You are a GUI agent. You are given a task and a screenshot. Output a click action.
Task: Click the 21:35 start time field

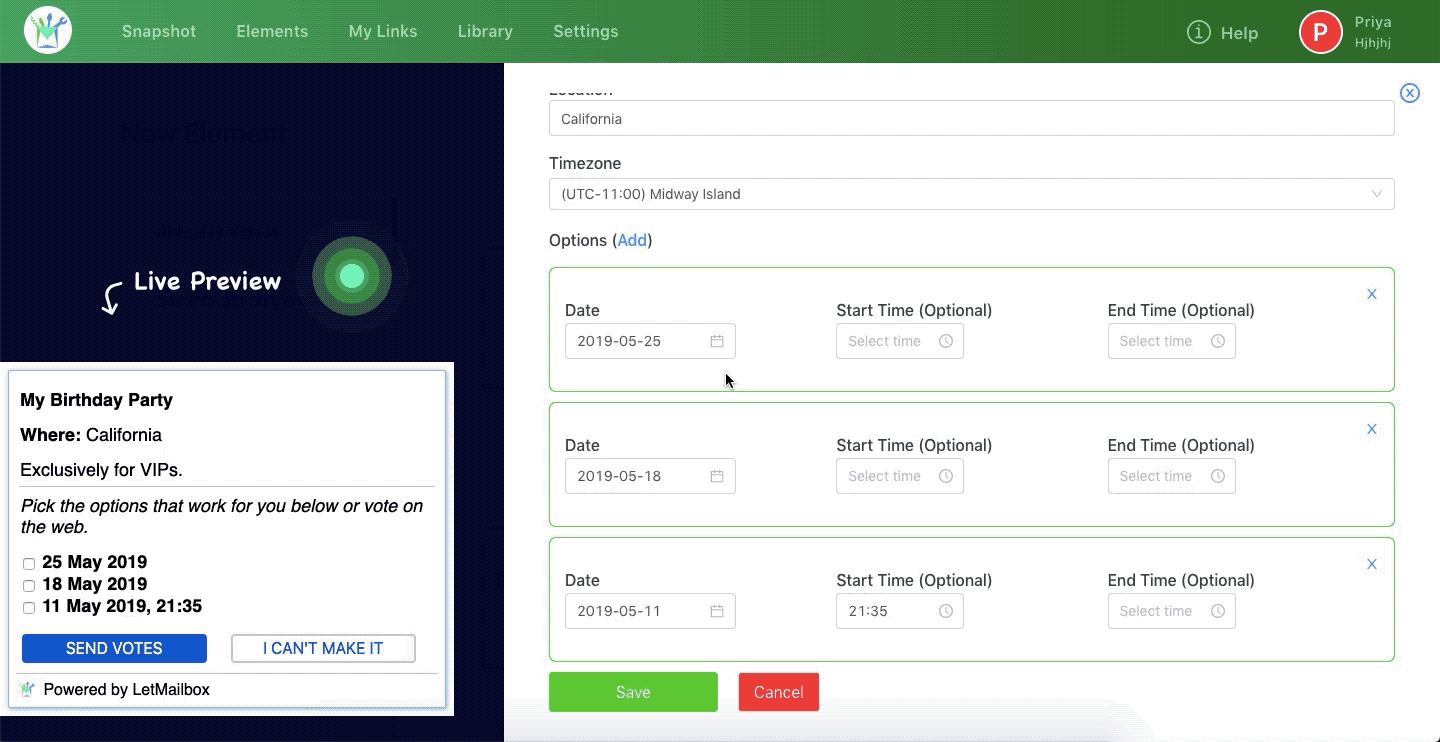(900, 611)
